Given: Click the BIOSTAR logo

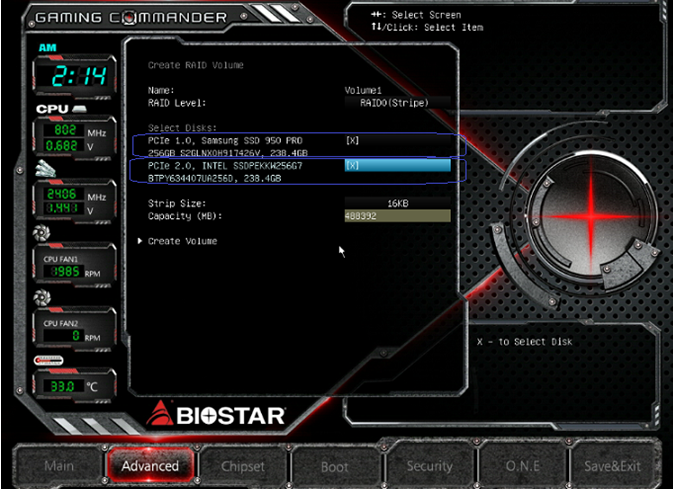Looking at the screenshot, I should (216, 414).
